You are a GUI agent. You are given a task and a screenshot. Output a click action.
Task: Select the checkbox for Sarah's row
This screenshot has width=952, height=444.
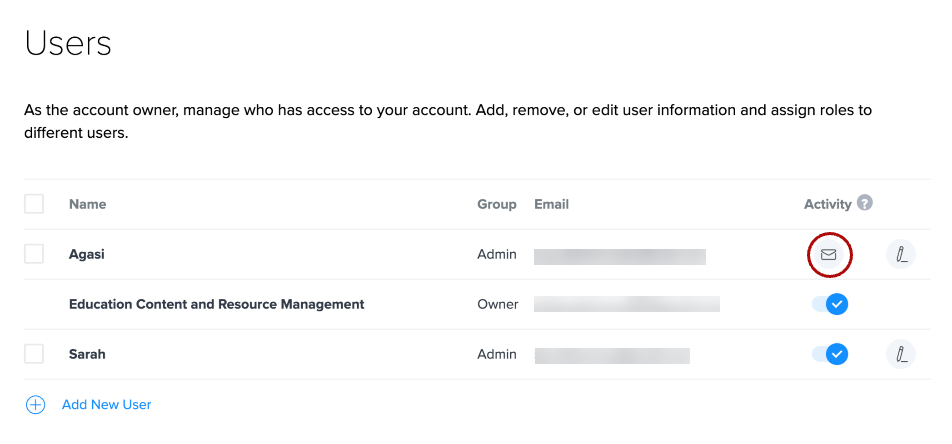[x=34, y=354]
